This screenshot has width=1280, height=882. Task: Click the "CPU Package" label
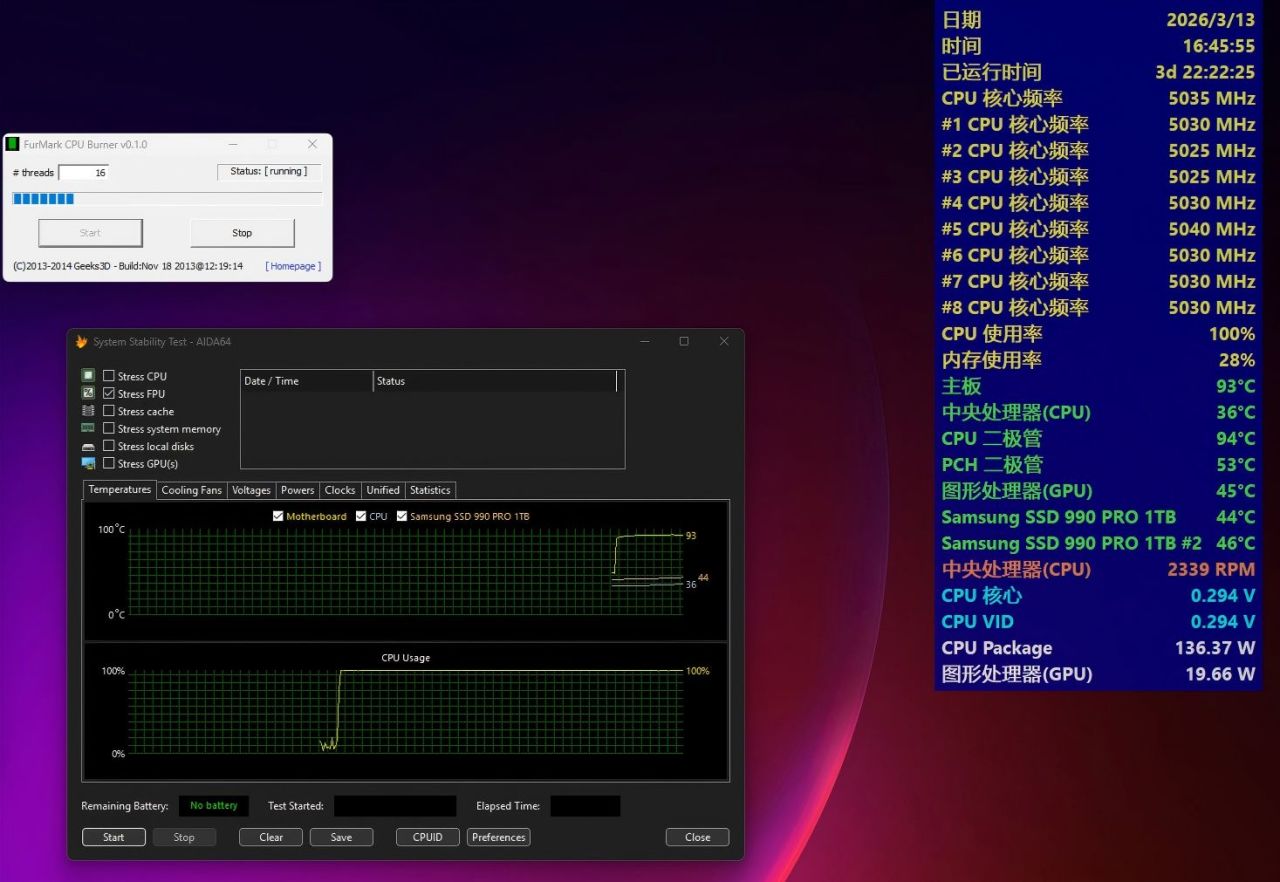tap(997, 648)
